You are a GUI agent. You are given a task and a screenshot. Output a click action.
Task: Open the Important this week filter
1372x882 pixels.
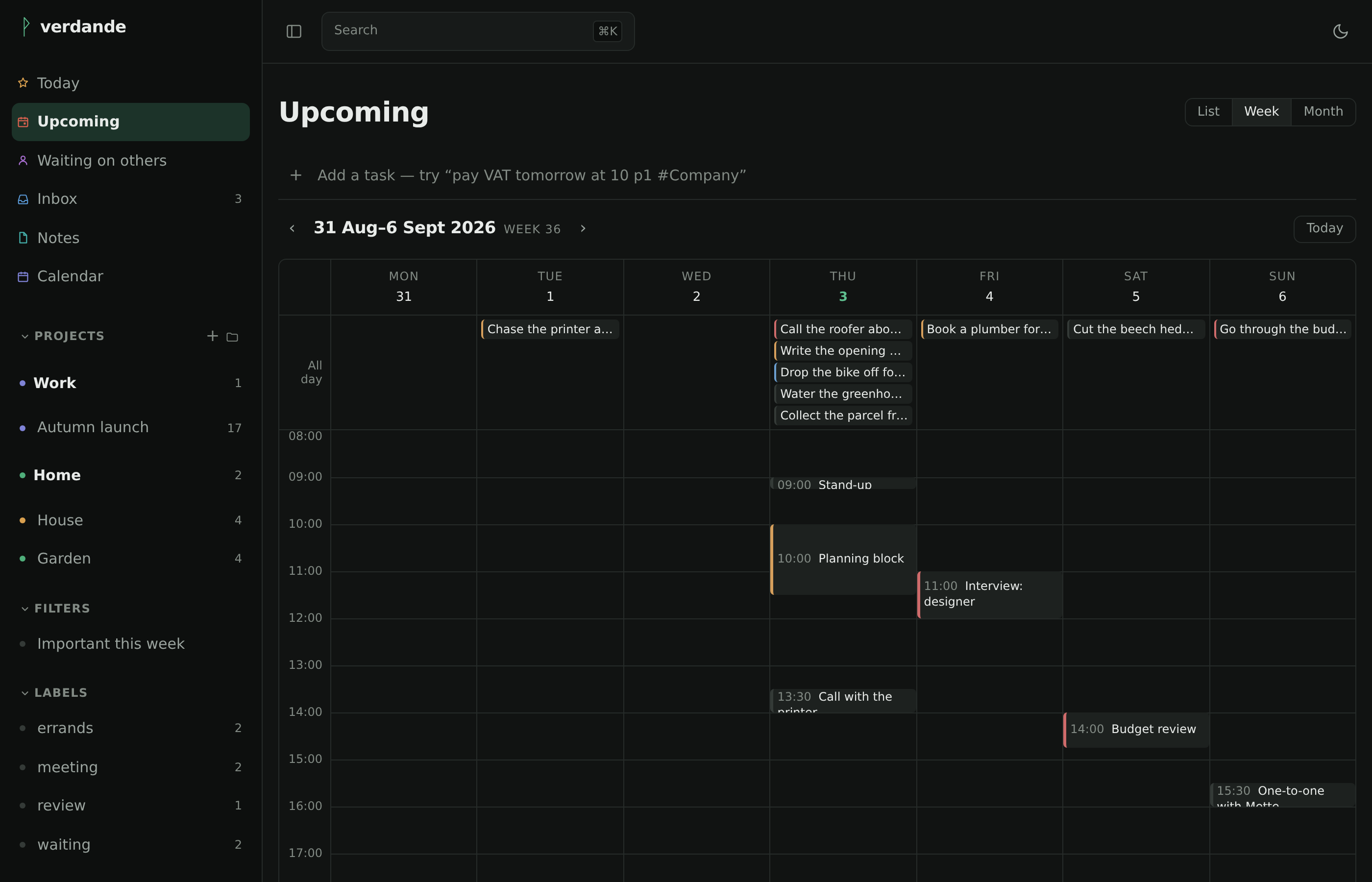(130, 644)
